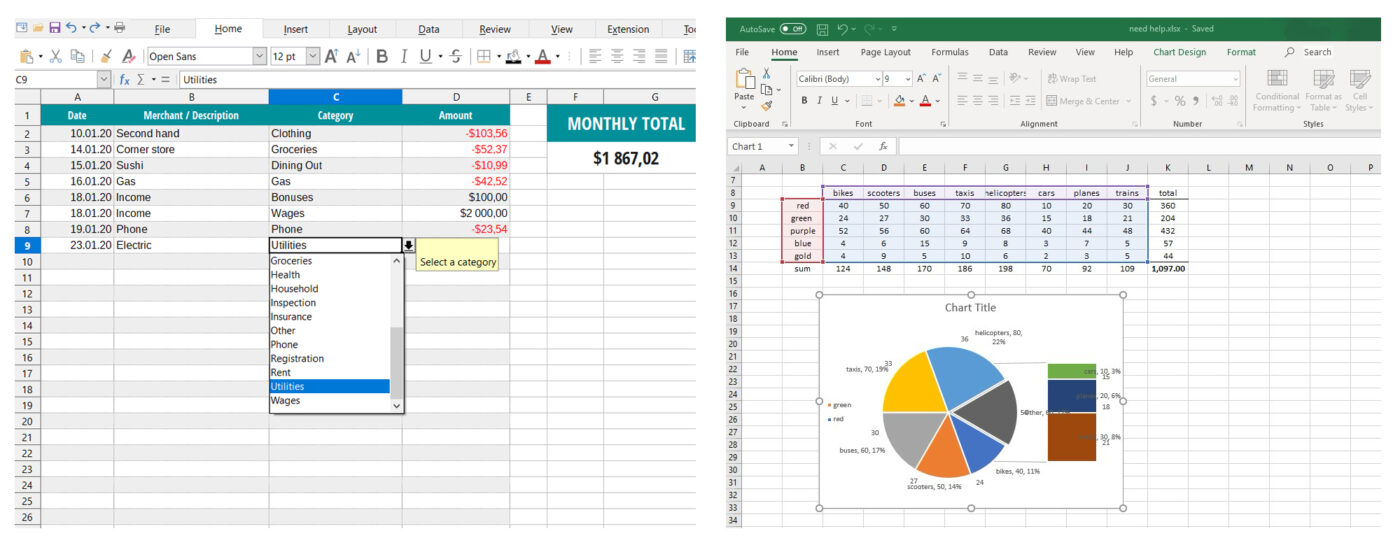This screenshot has width=1400, height=545.
Task: Click Print icon in LibreOffice Calc toolbar
Action: point(120,28)
